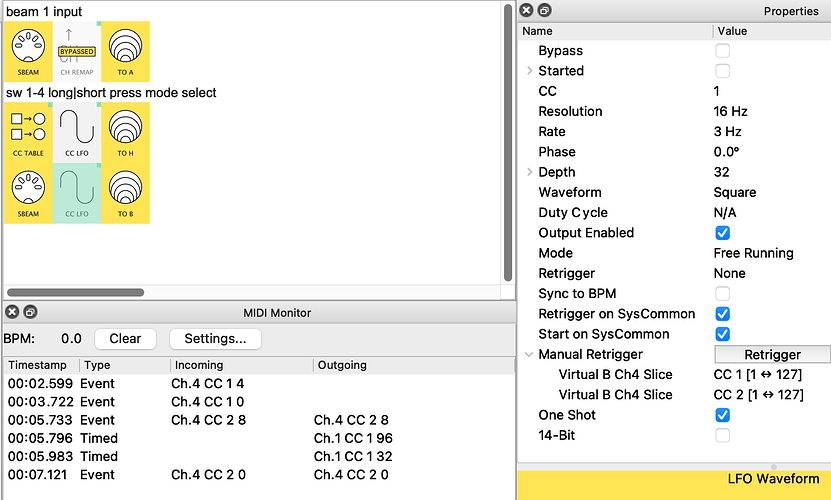Image resolution: width=831 pixels, height=500 pixels.
Task: Expand the Started property row
Action: (529, 71)
